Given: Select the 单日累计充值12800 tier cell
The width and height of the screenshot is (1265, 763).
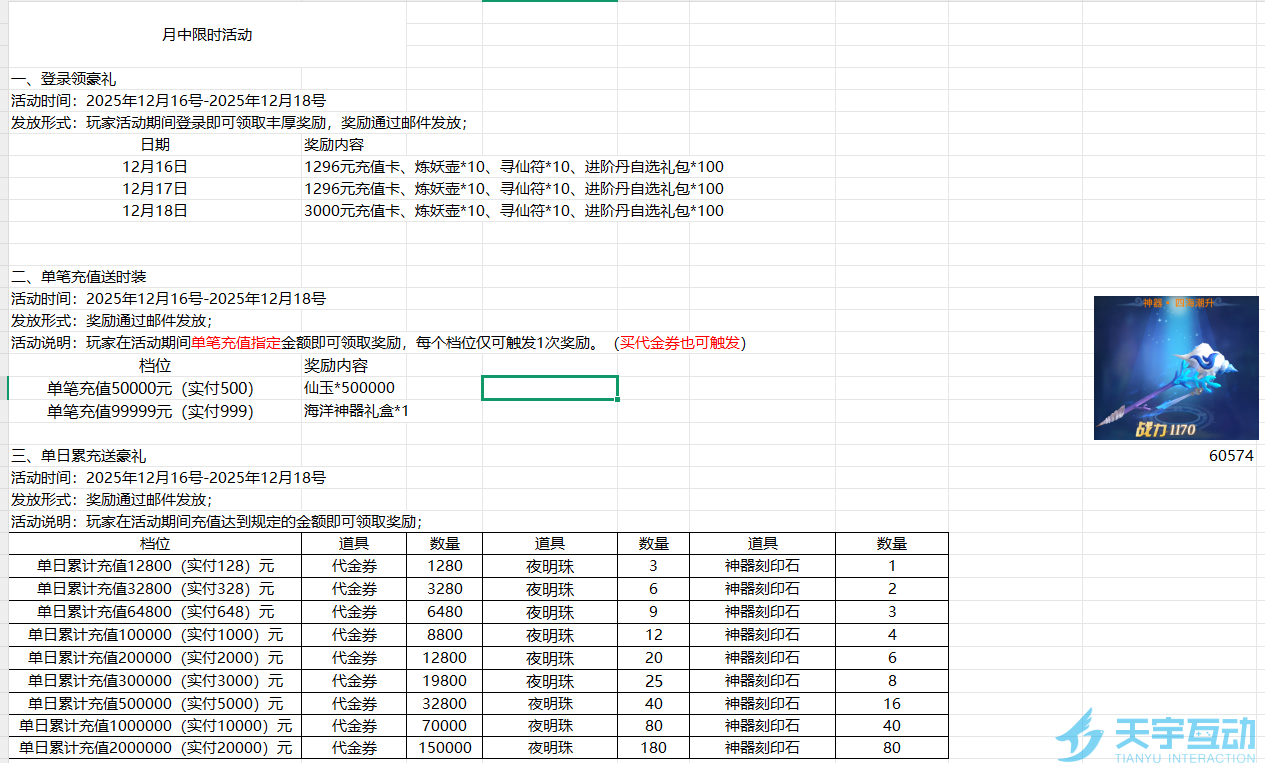Looking at the screenshot, I should pos(155,565).
